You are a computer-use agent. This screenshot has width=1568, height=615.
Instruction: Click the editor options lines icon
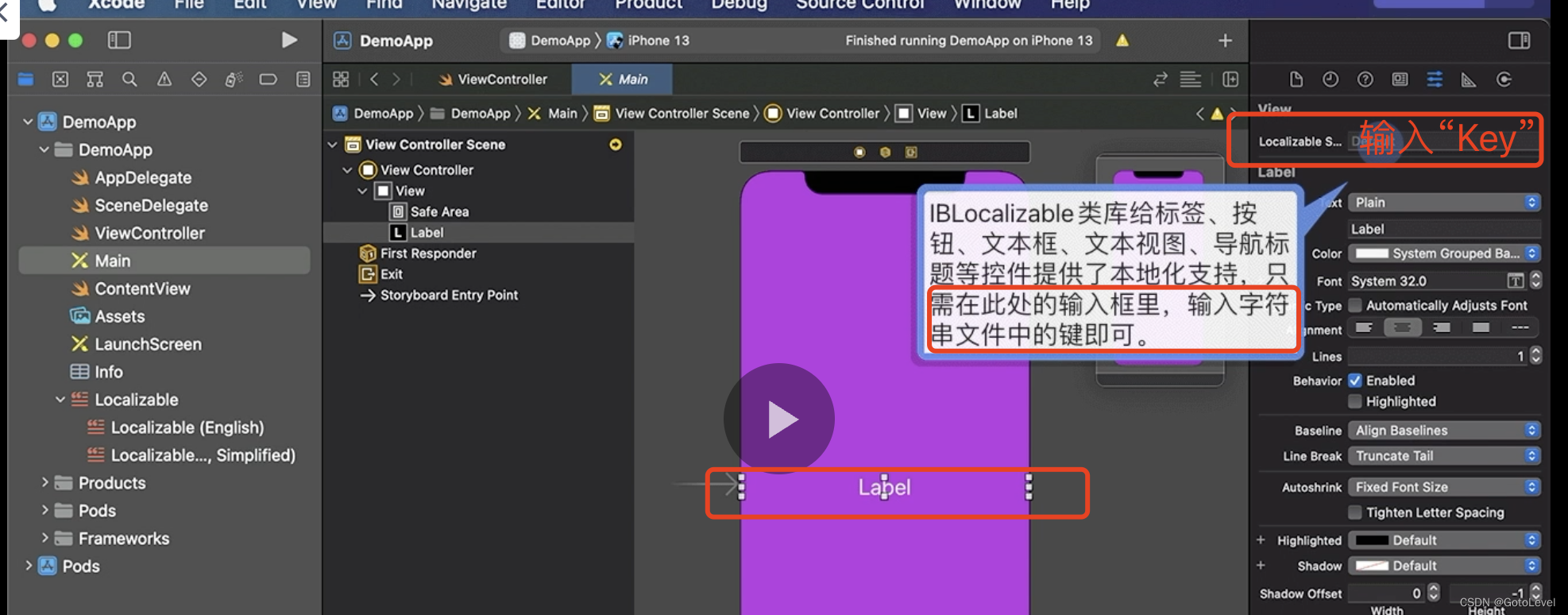(x=1190, y=79)
